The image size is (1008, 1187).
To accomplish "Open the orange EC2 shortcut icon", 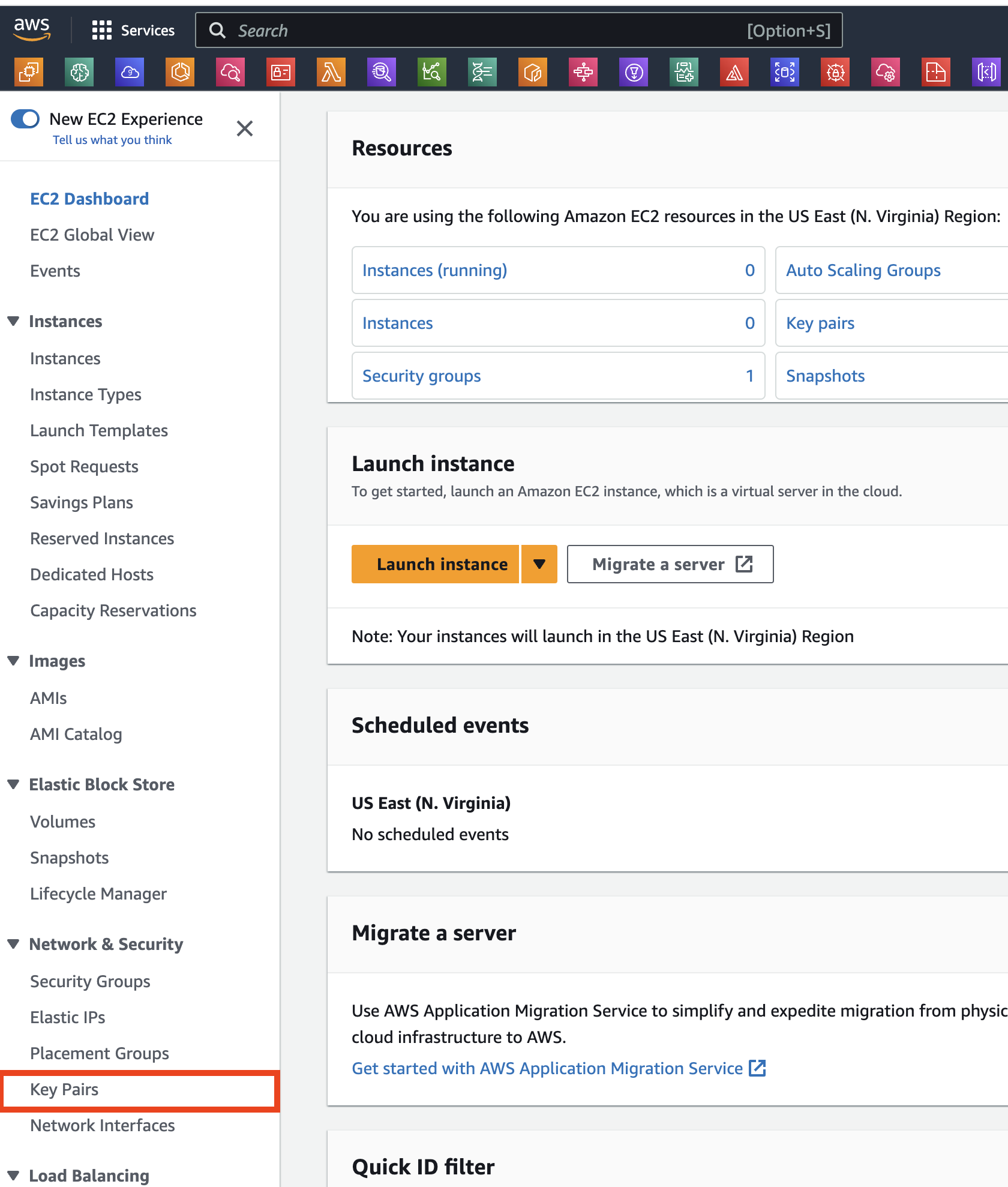I will 29,73.
